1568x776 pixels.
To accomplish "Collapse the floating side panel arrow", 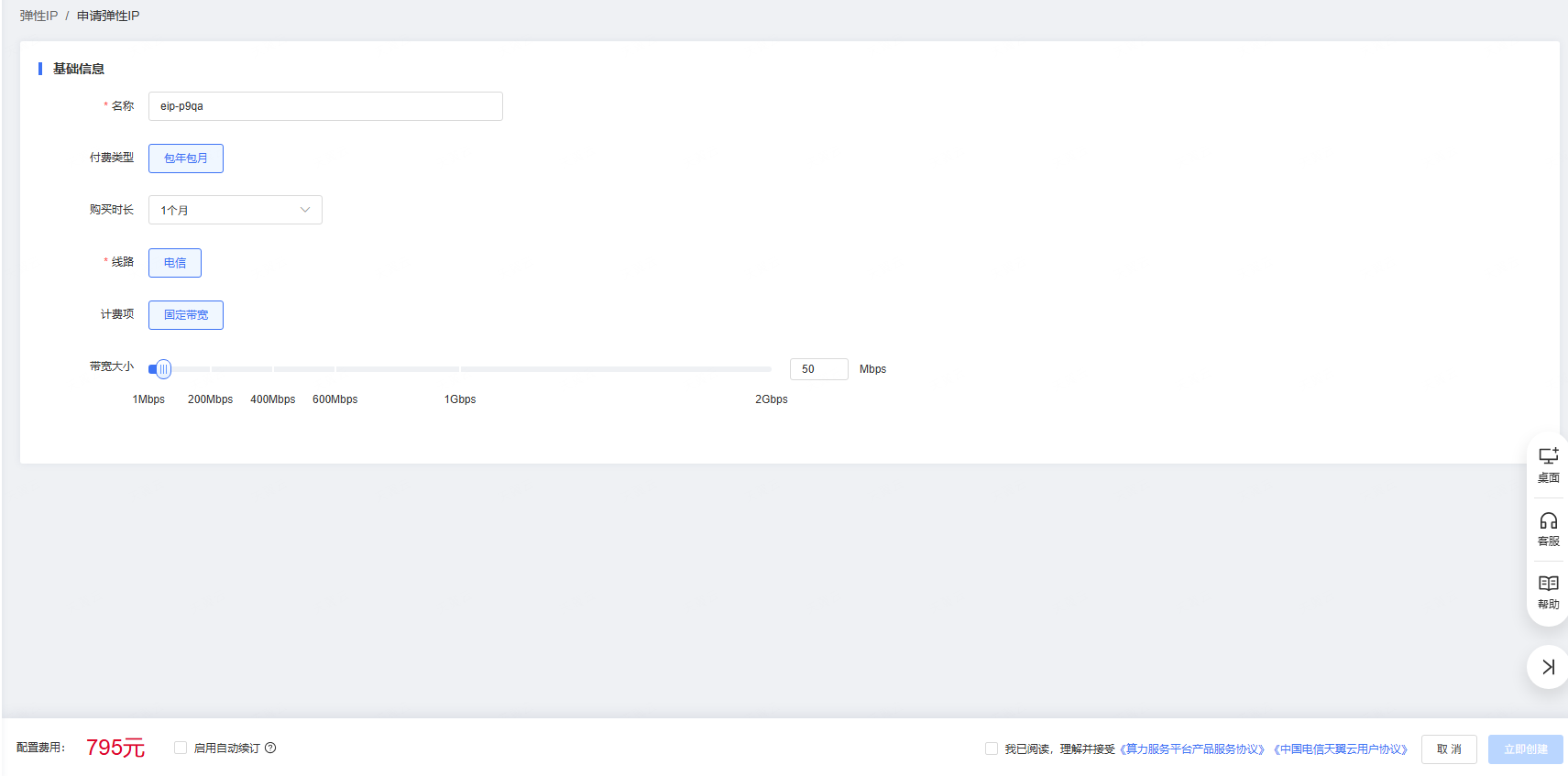I will click(1548, 667).
